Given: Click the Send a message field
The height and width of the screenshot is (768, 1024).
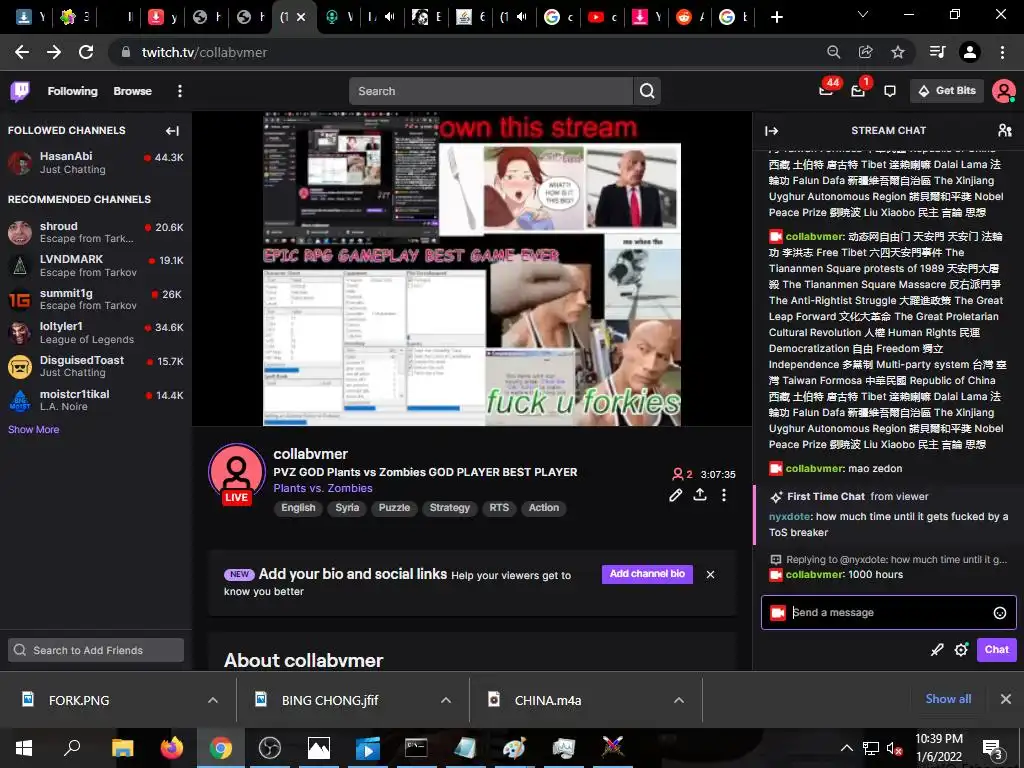Looking at the screenshot, I should tap(888, 613).
